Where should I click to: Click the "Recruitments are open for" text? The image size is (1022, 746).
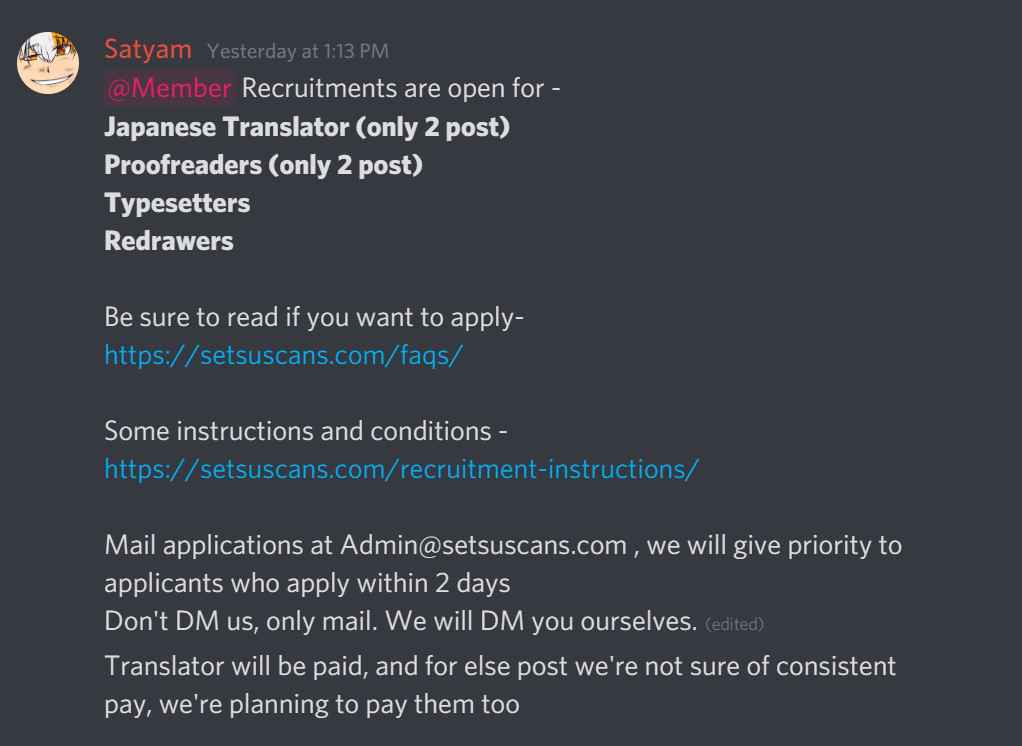tap(401, 88)
